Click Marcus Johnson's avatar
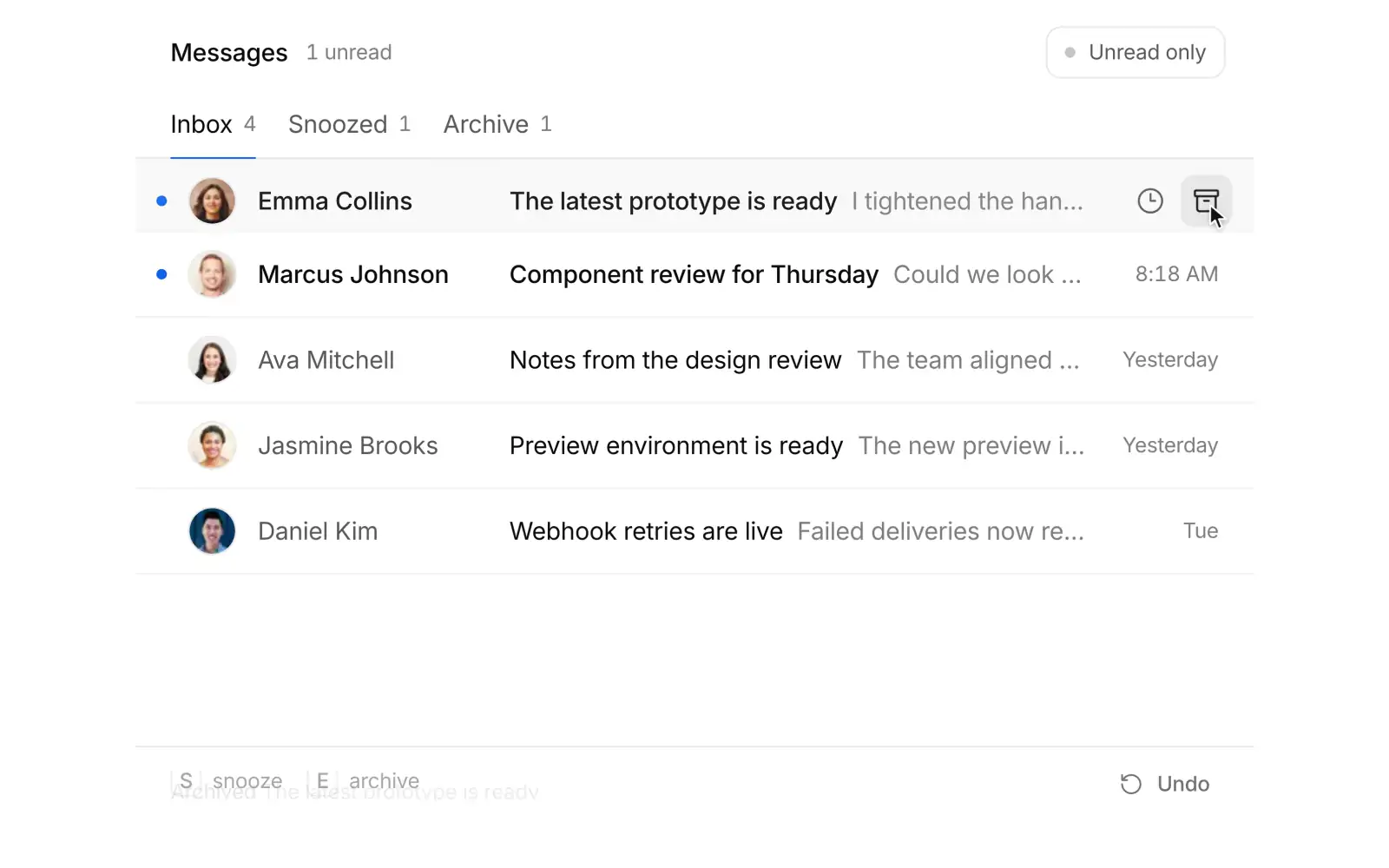 tap(212, 274)
